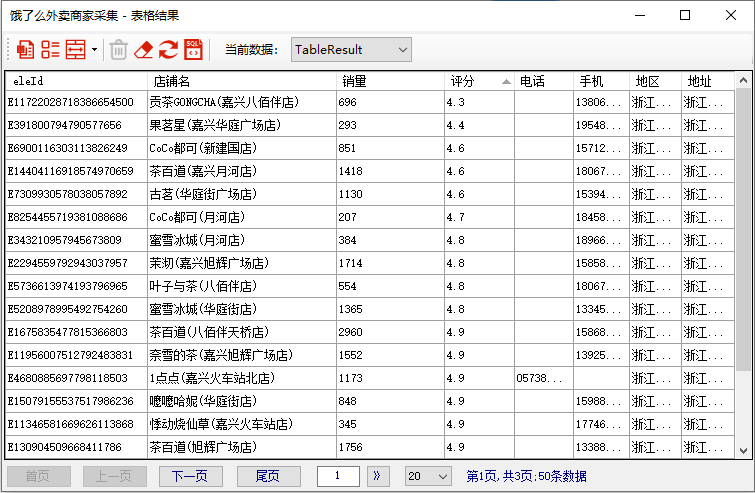This screenshot has width=755, height=493.
Task: Click the vertical scrollbar down arrow
Action: 744,451
